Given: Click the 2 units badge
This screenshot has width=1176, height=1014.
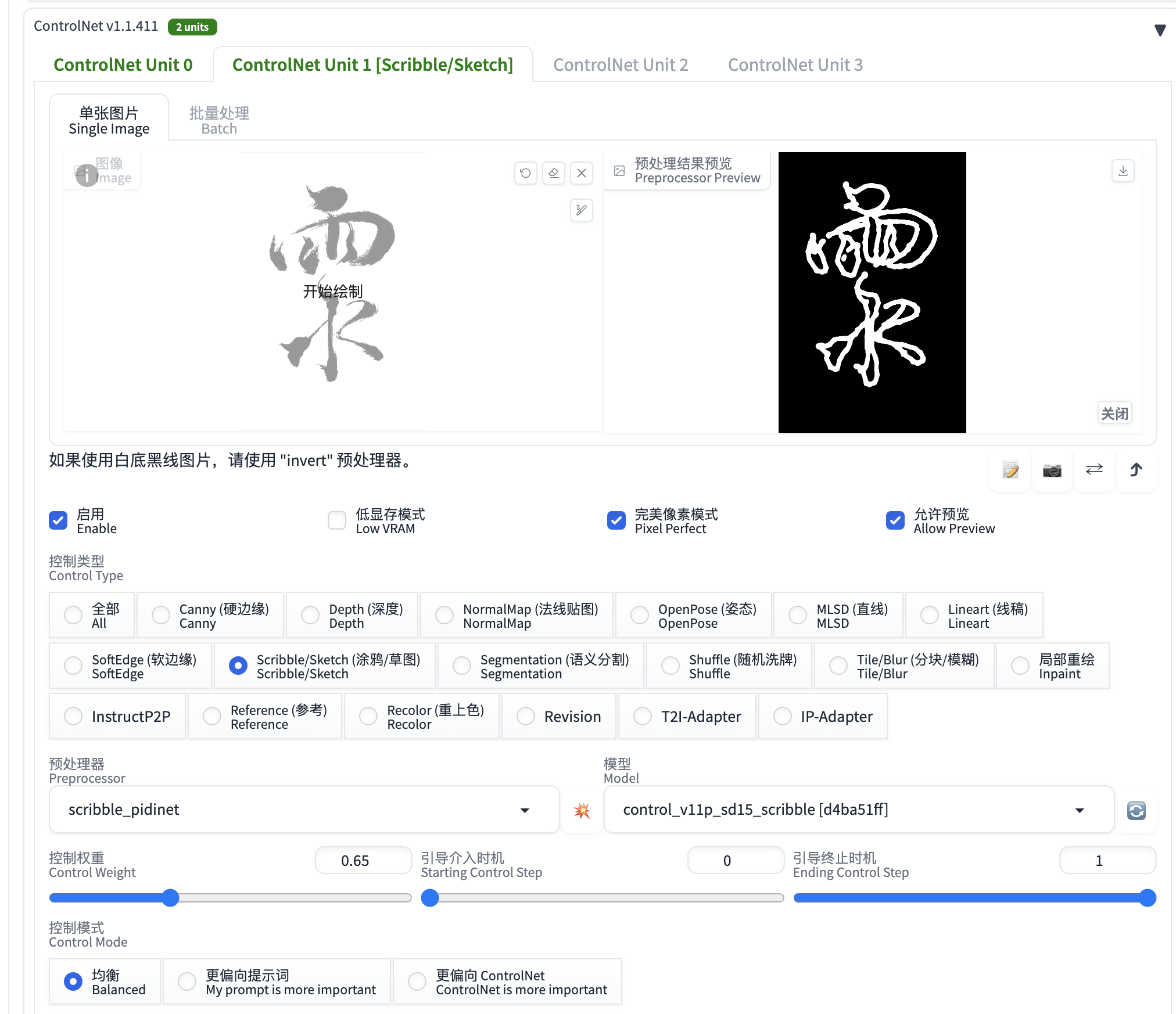Looking at the screenshot, I should (x=192, y=27).
